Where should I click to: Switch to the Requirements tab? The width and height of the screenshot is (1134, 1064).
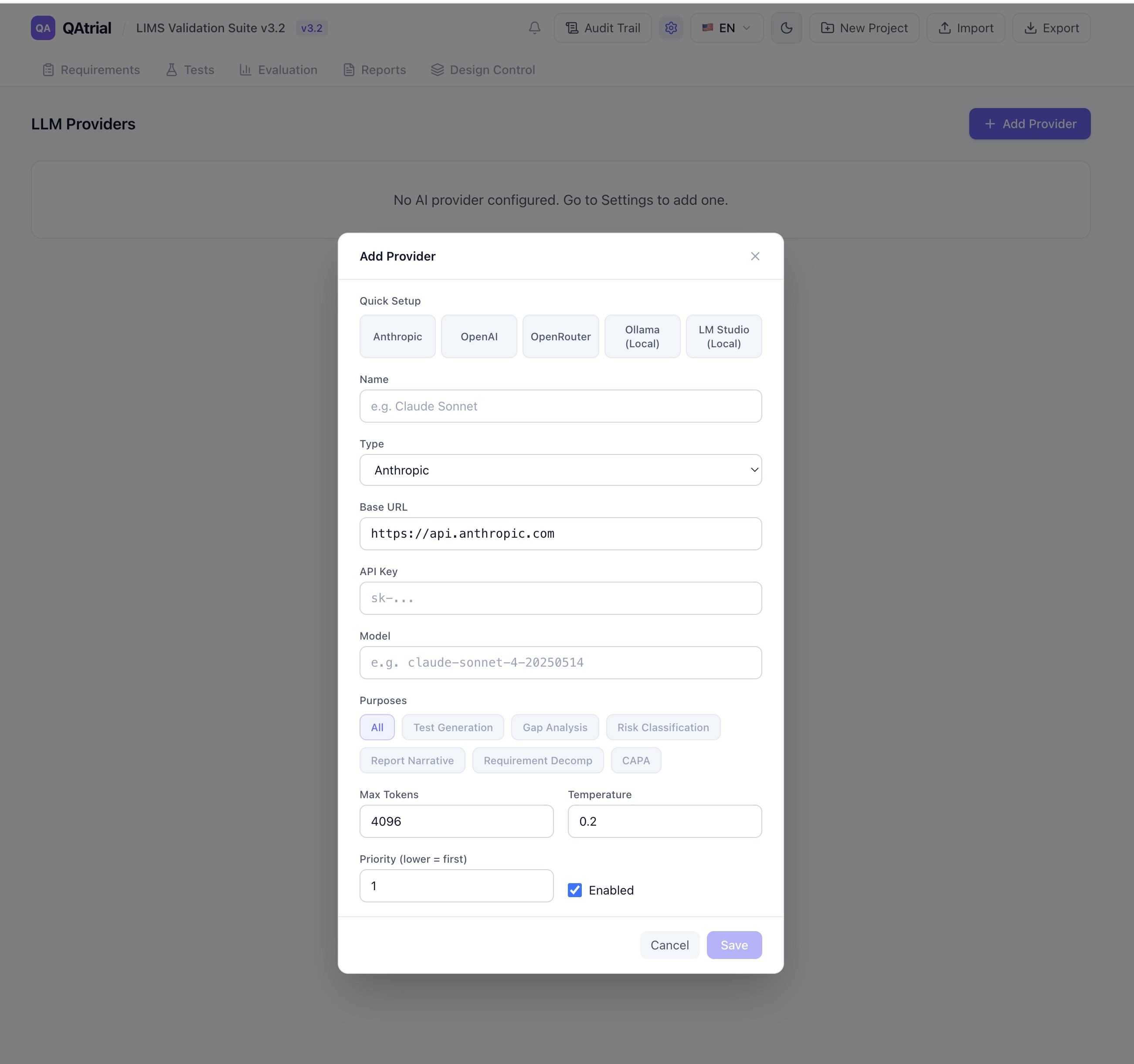pyautogui.click(x=91, y=70)
